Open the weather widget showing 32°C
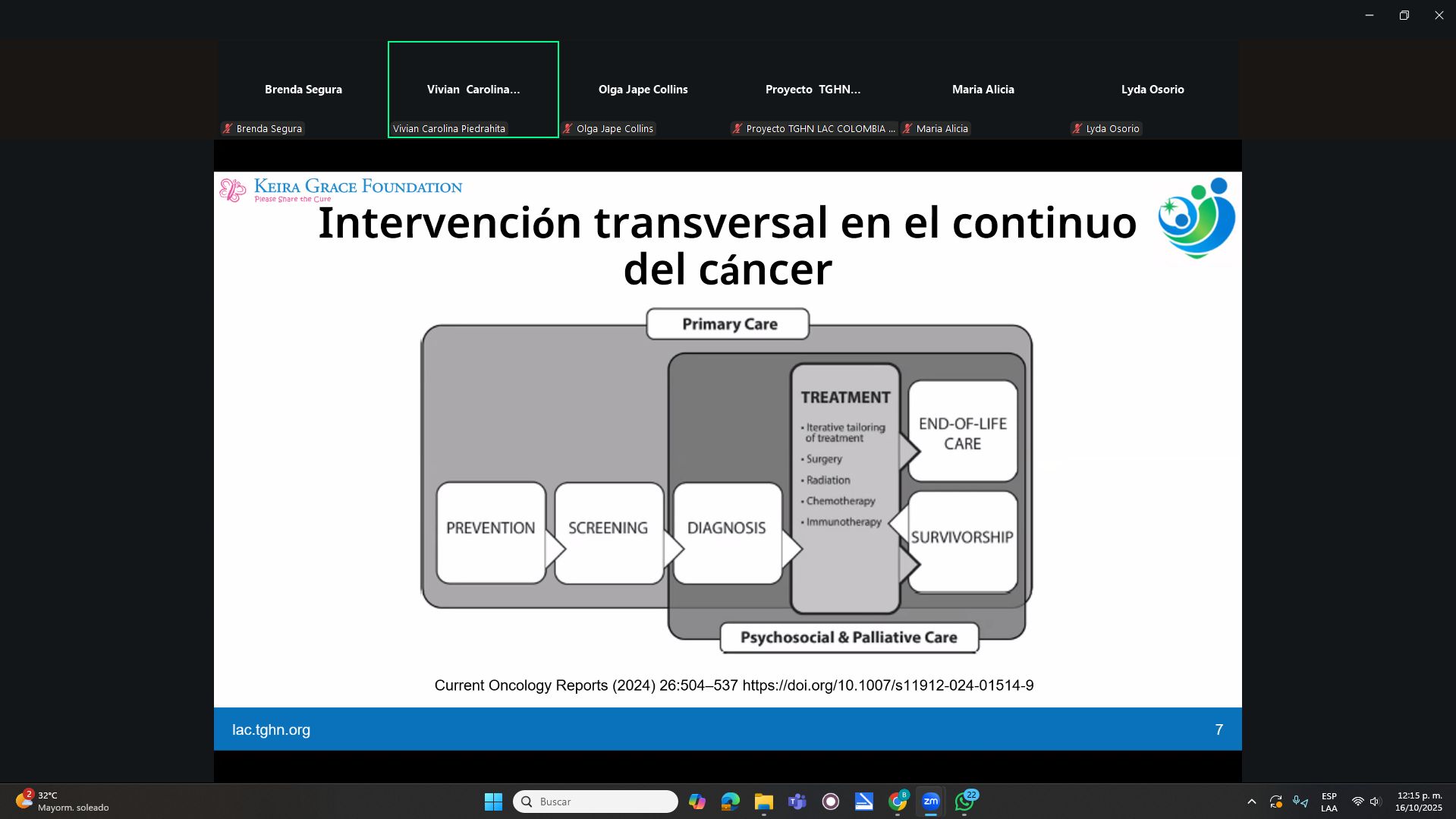Image resolution: width=1456 pixels, height=819 pixels. (62, 802)
